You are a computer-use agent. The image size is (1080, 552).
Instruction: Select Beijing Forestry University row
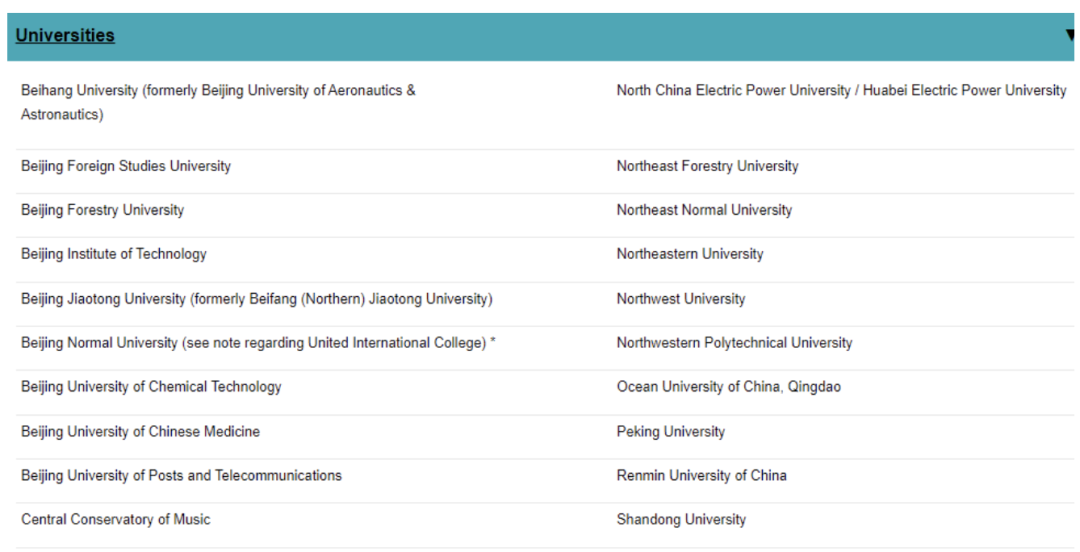(103, 210)
